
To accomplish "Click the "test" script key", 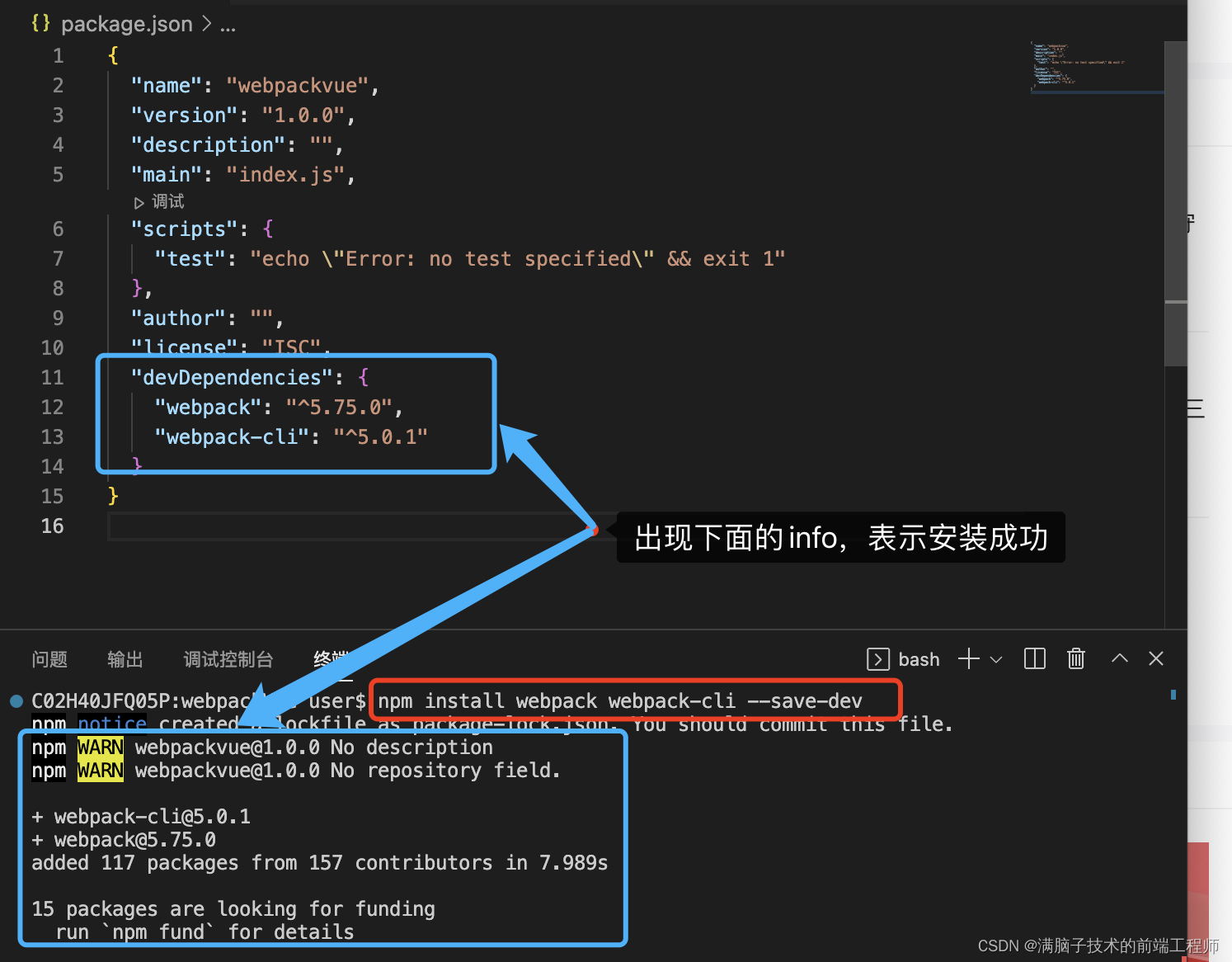I will (190, 259).
